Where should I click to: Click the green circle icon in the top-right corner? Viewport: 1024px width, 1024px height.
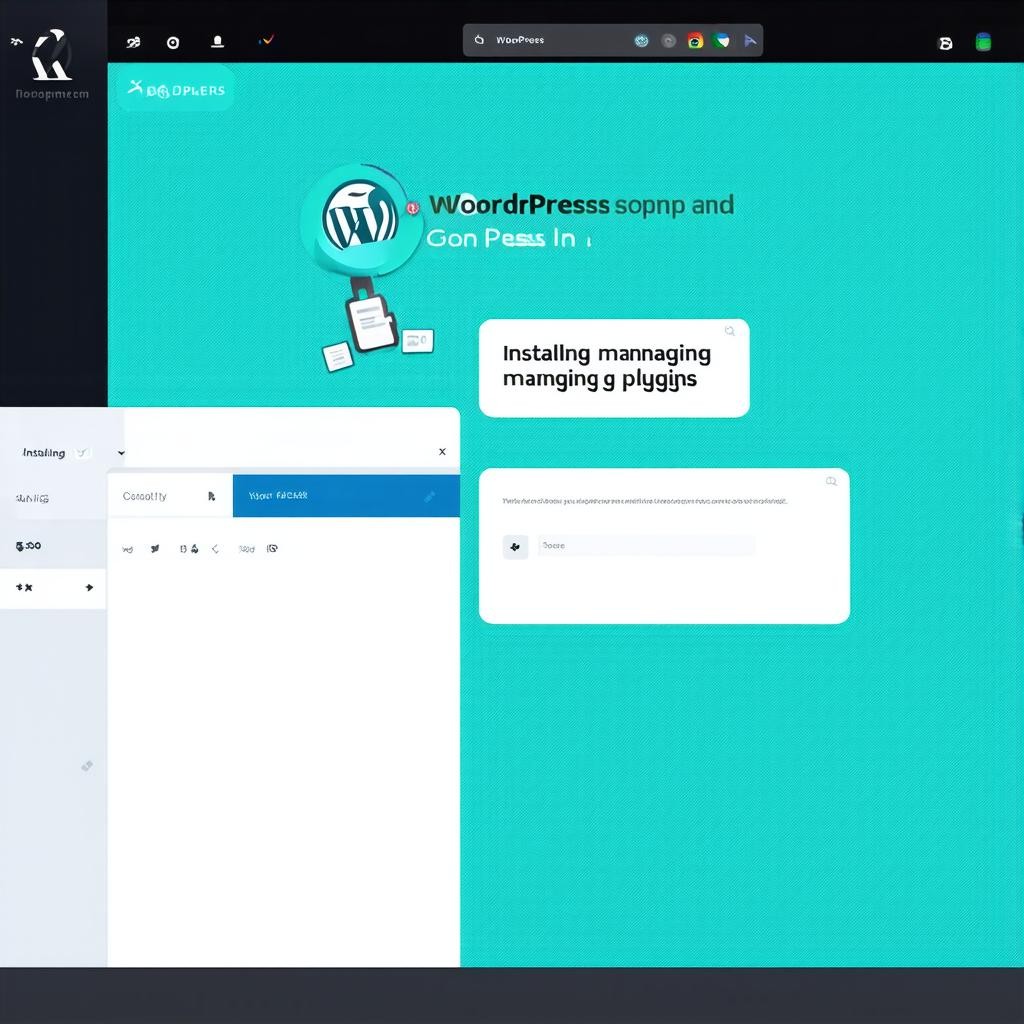(x=983, y=42)
